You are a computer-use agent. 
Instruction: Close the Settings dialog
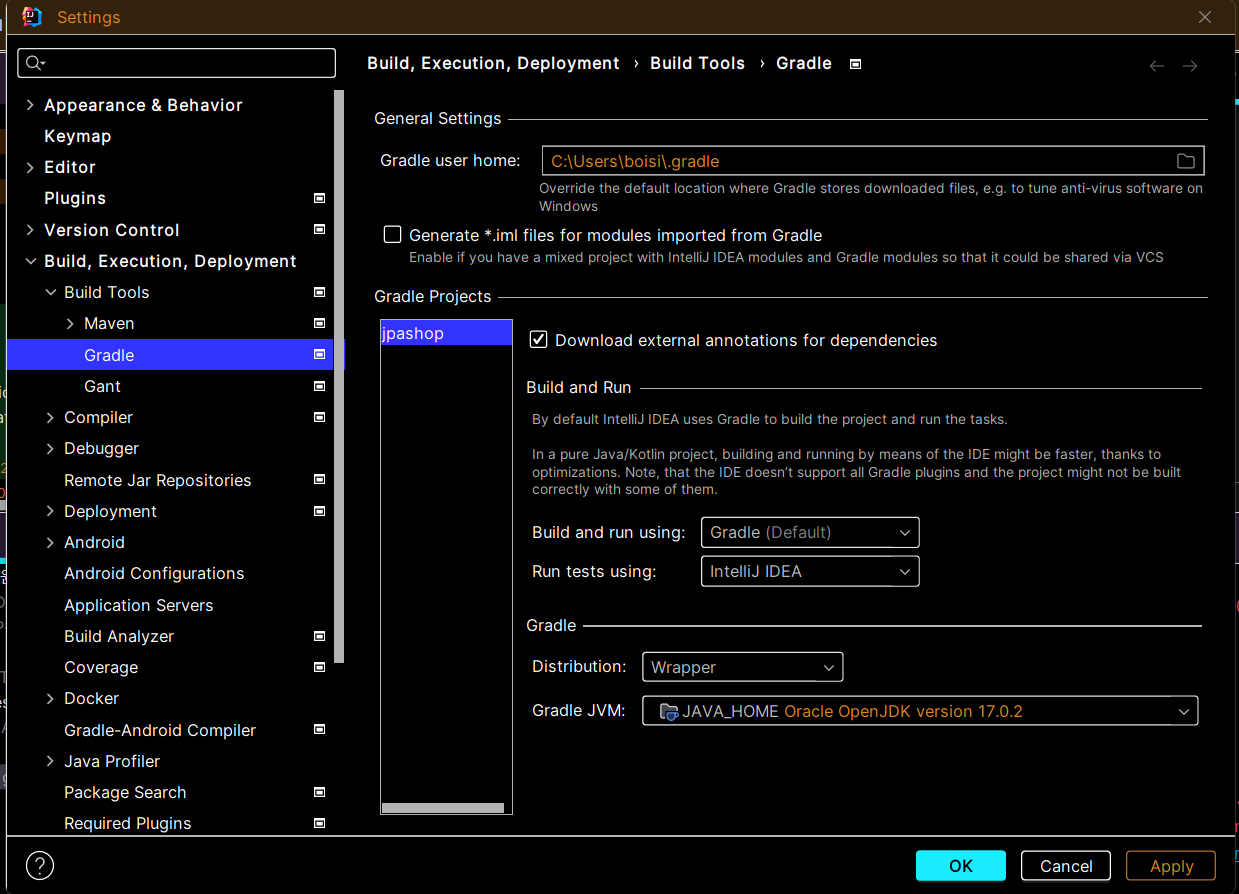point(1205,17)
